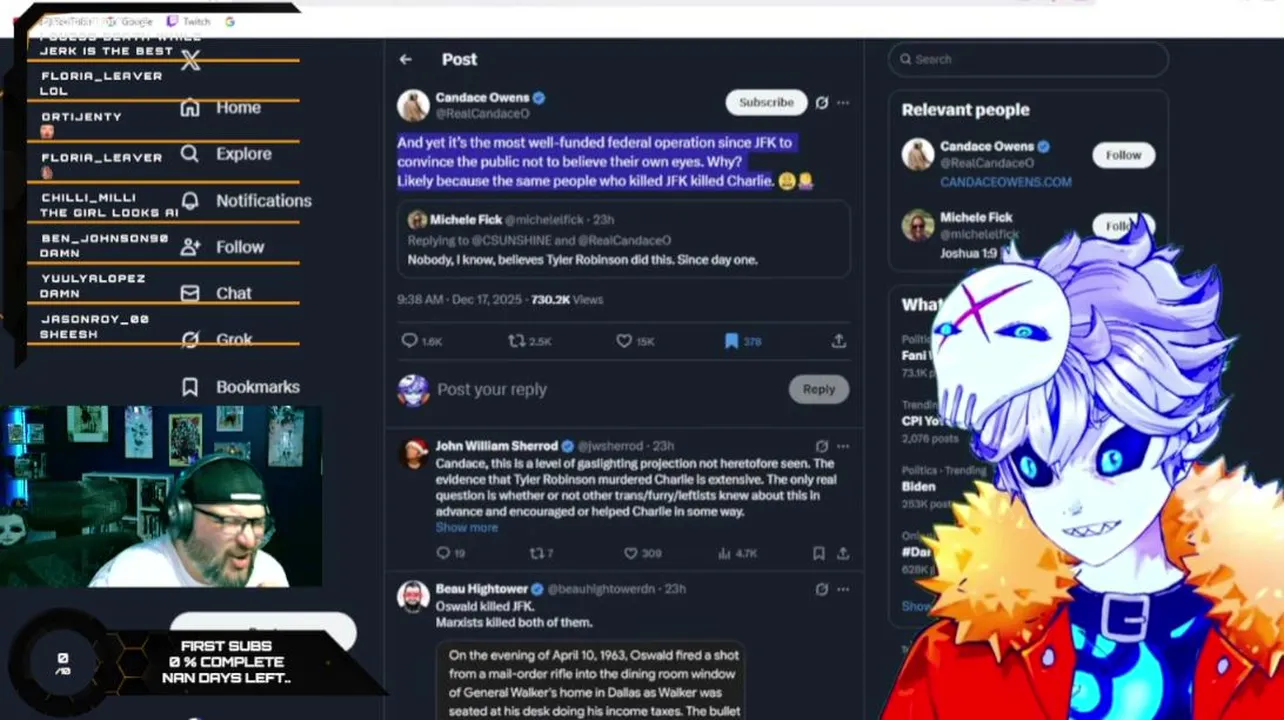Click the reply comment icon on post
Viewport: 1284px width, 720px height.
tap(409, 341)
